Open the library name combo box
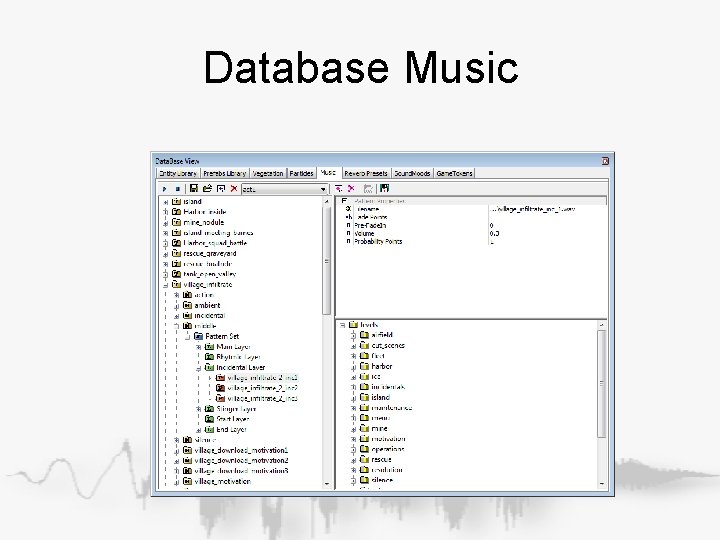The image size is (720, 540). coord(284,189)
